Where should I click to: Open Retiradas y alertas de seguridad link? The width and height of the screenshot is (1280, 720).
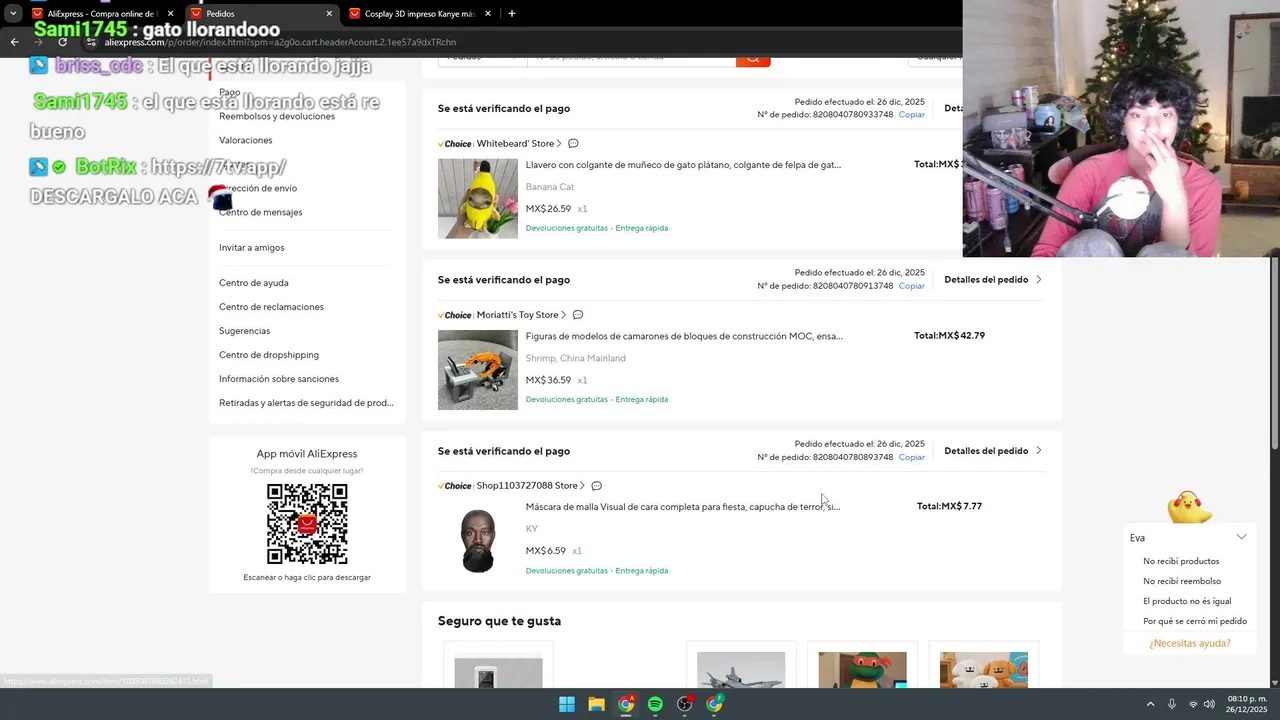click(306, 403)
